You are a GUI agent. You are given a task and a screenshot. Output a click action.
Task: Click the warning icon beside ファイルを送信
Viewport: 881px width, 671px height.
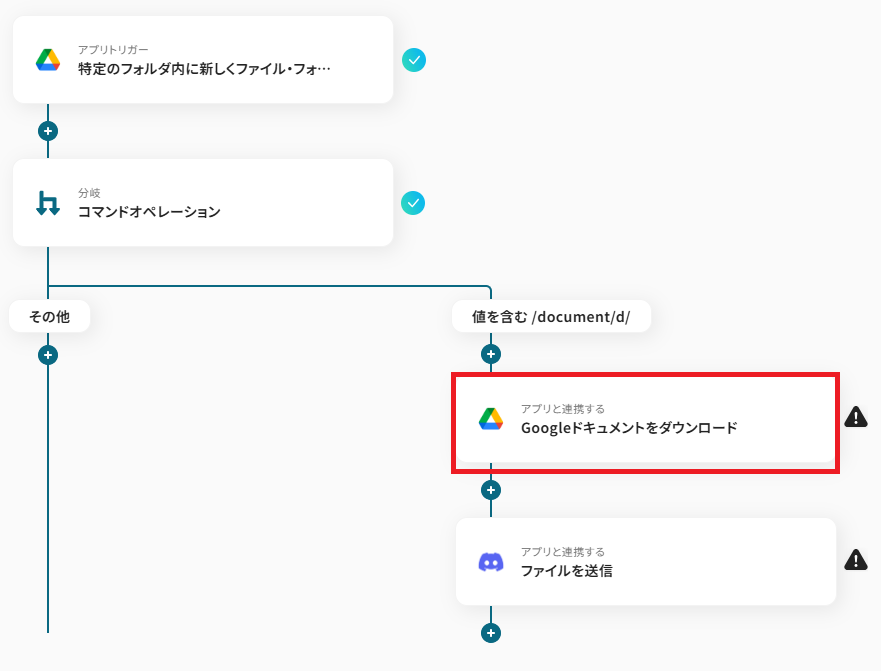pyautogui.click(x=856, y=560)
